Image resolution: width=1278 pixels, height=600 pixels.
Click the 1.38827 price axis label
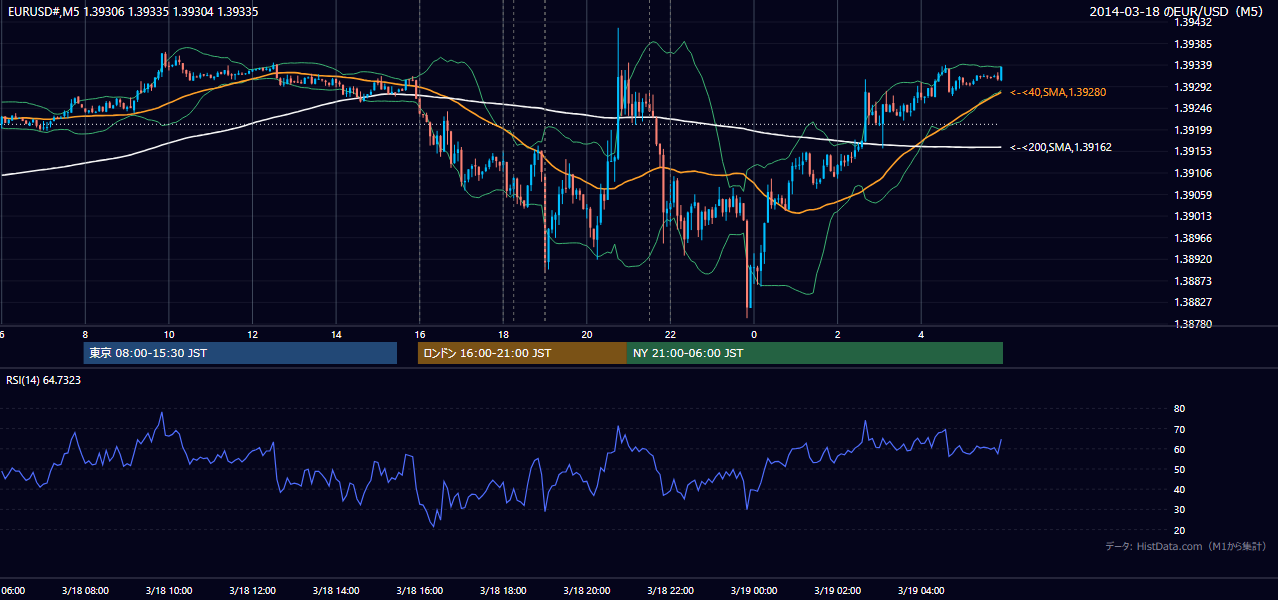click(1193, 302)
